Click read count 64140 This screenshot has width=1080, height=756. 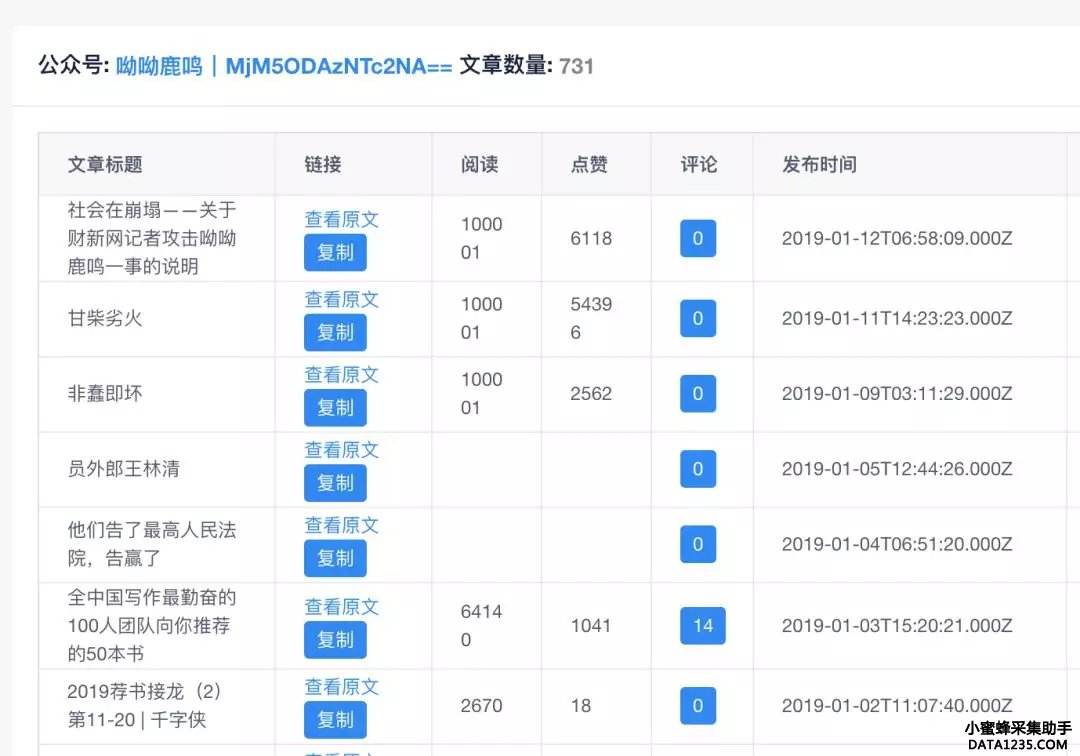tap(481, 626)
